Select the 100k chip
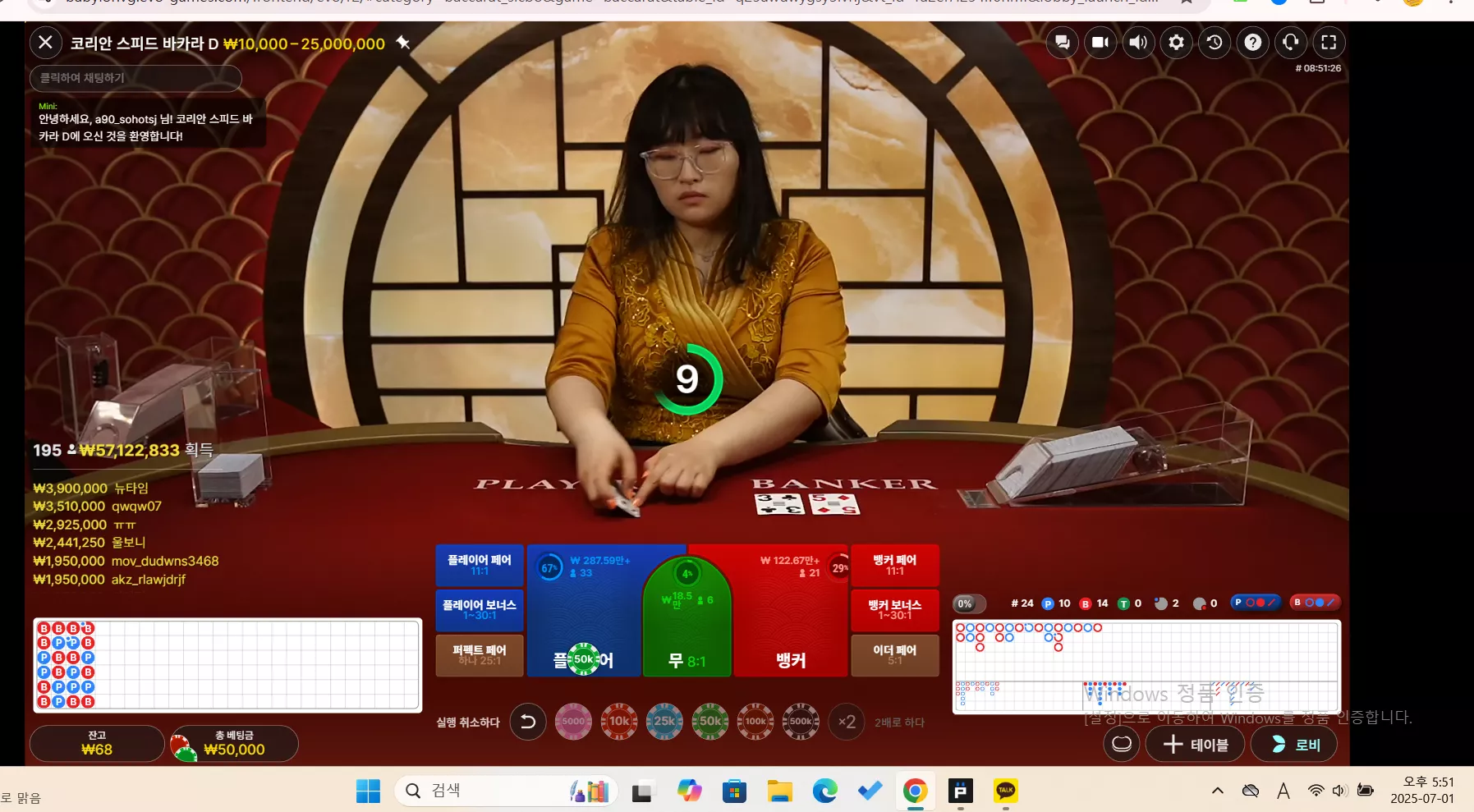Viewport: 1474px width, 812px height. coord(755,722)
